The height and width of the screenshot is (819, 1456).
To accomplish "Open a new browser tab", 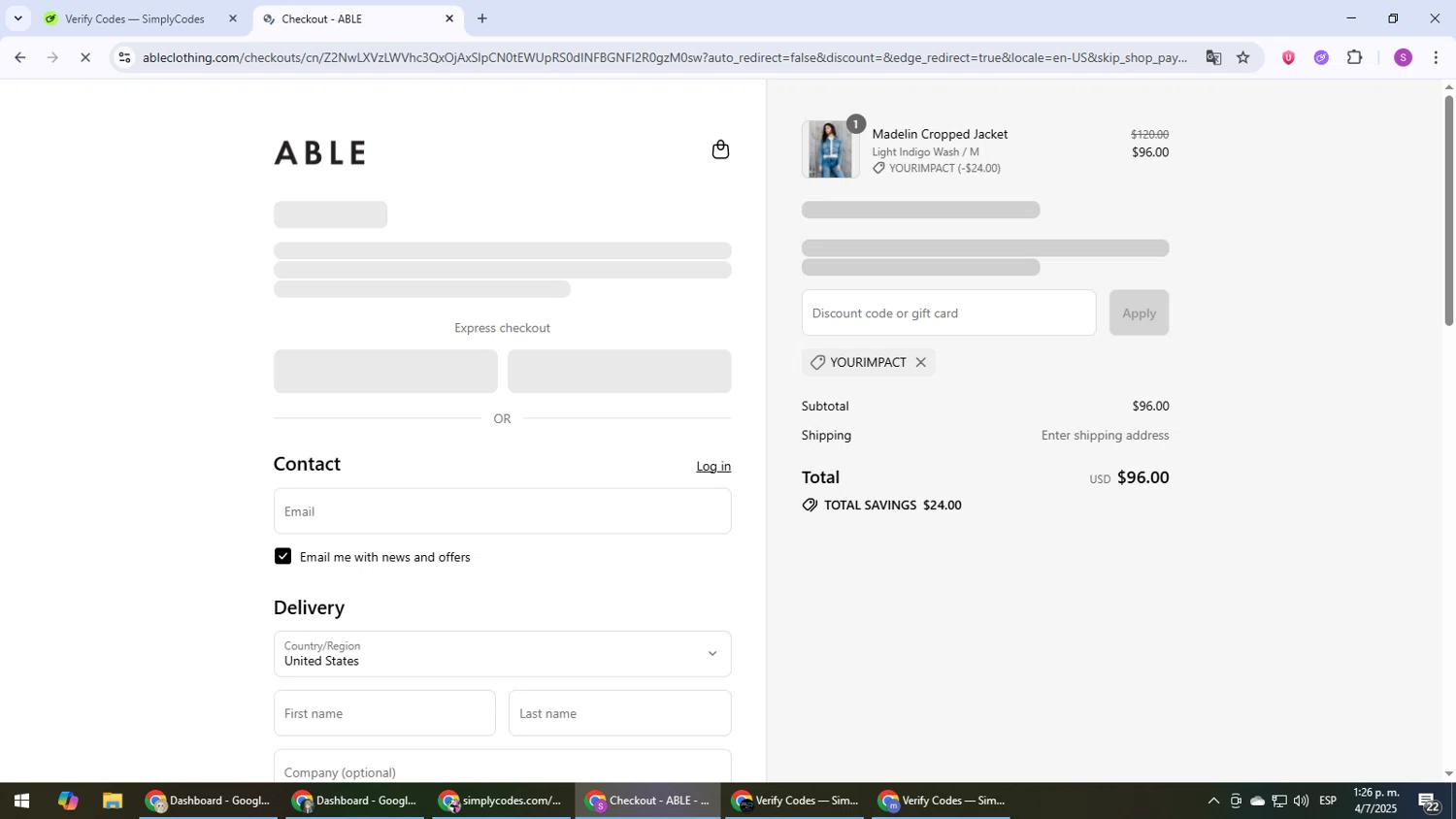I will click(x=481, y=18).
